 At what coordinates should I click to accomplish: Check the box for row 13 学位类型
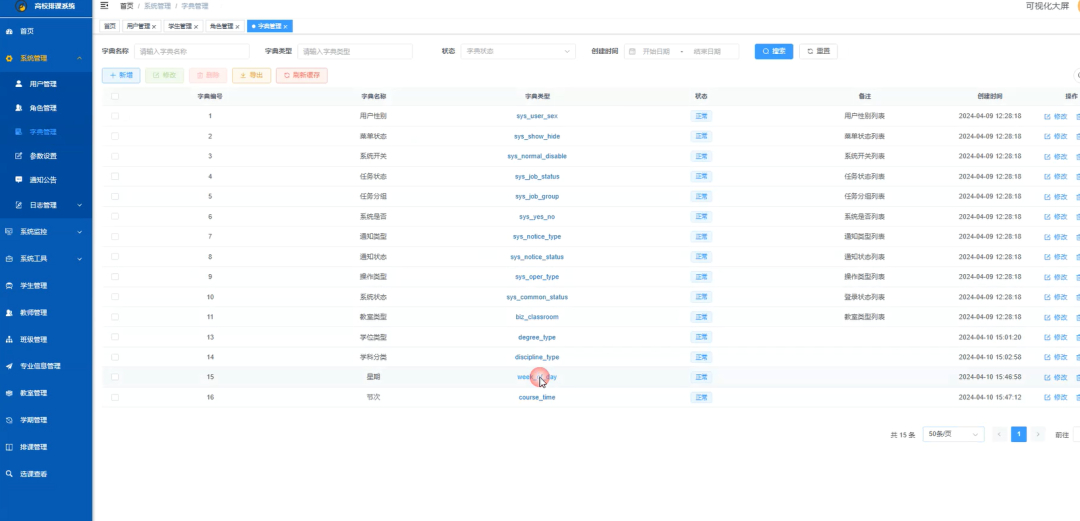coord(115,337)
